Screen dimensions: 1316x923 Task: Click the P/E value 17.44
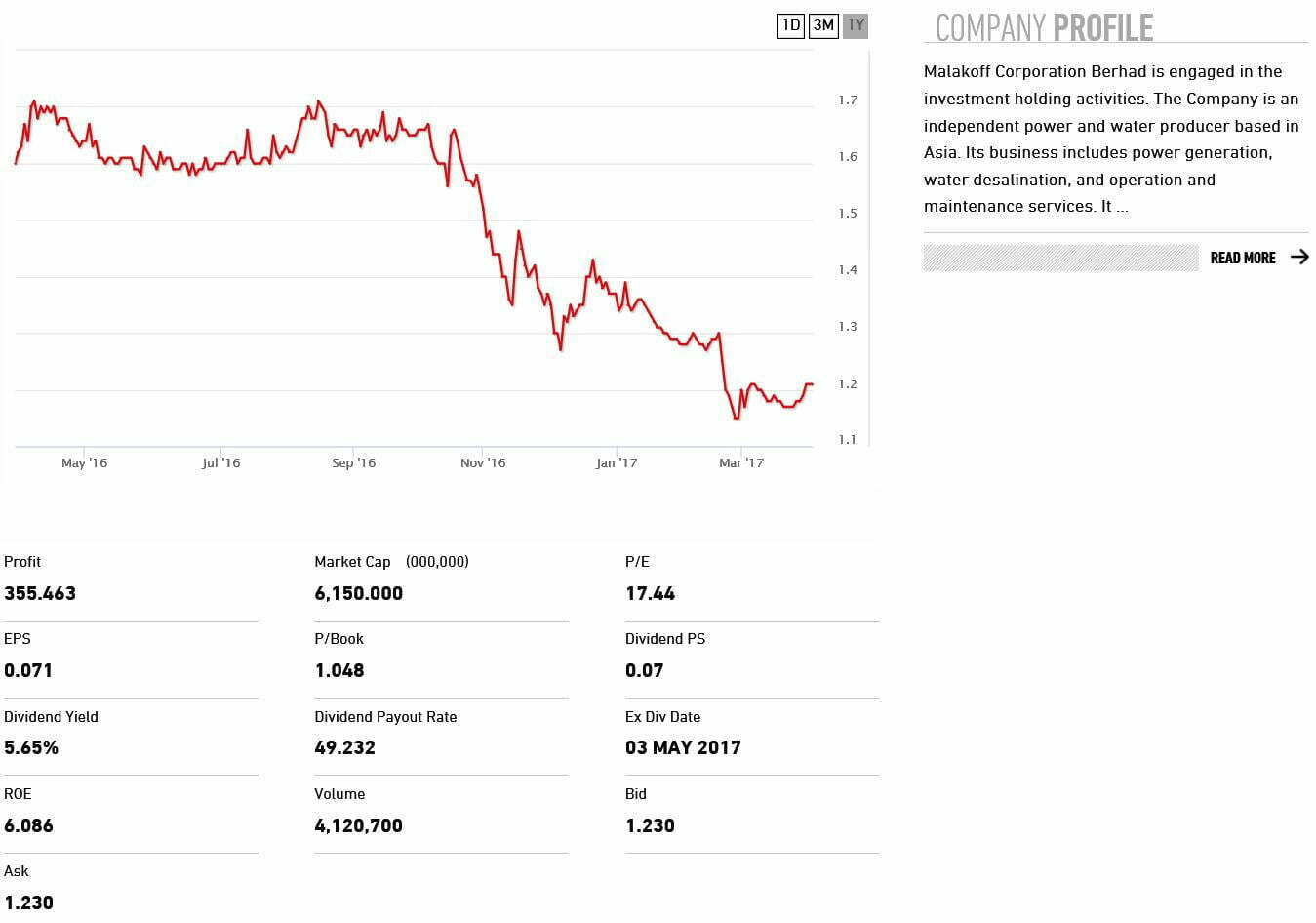click(650, 593)
